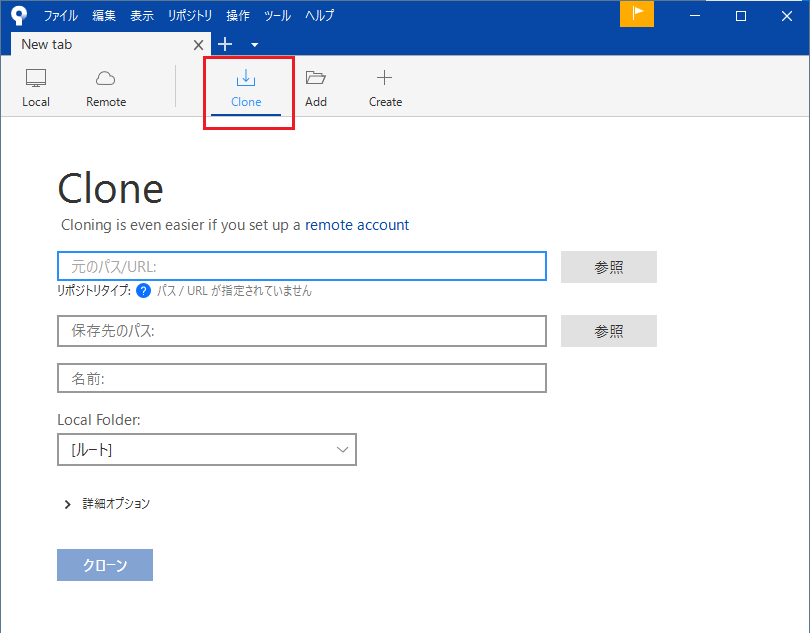Open the 表示 menu
This screenshot has width=810, height=634.
pyautogui.click(x=142, y=16)
